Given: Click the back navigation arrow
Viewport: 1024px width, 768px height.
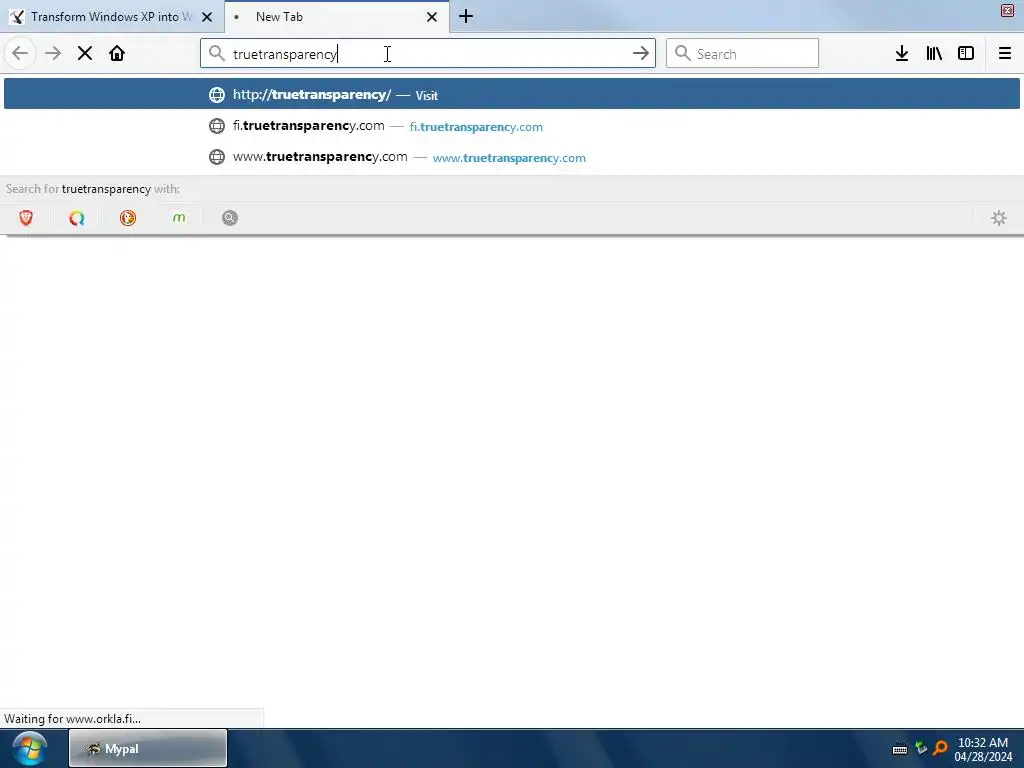Looking at the screenshot, I should (20, 54).
